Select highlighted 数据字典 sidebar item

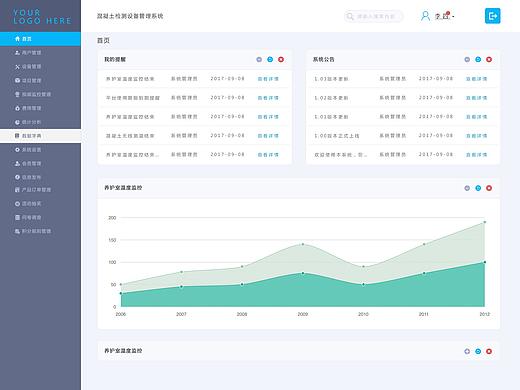click(40, 136)
